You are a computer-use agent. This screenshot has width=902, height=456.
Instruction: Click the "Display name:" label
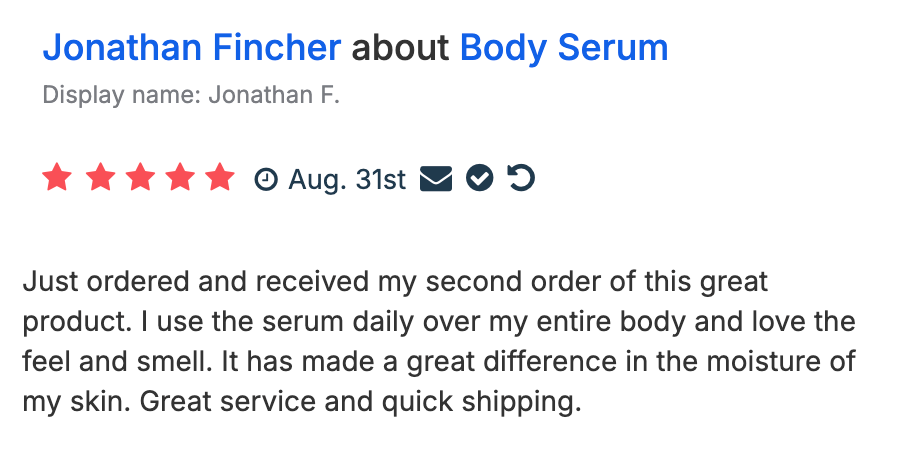click(122, 96)
